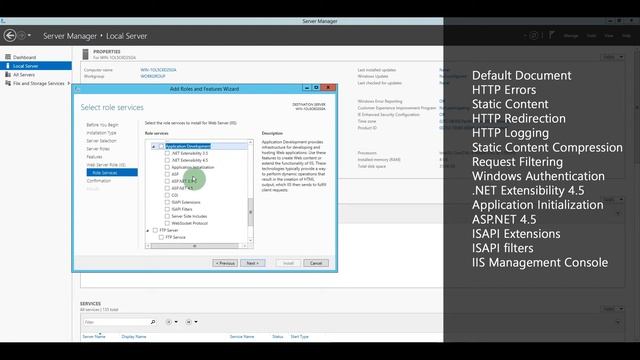Check the FTP Server checkbox
640x360 pixels.
(x=155, y=230)
